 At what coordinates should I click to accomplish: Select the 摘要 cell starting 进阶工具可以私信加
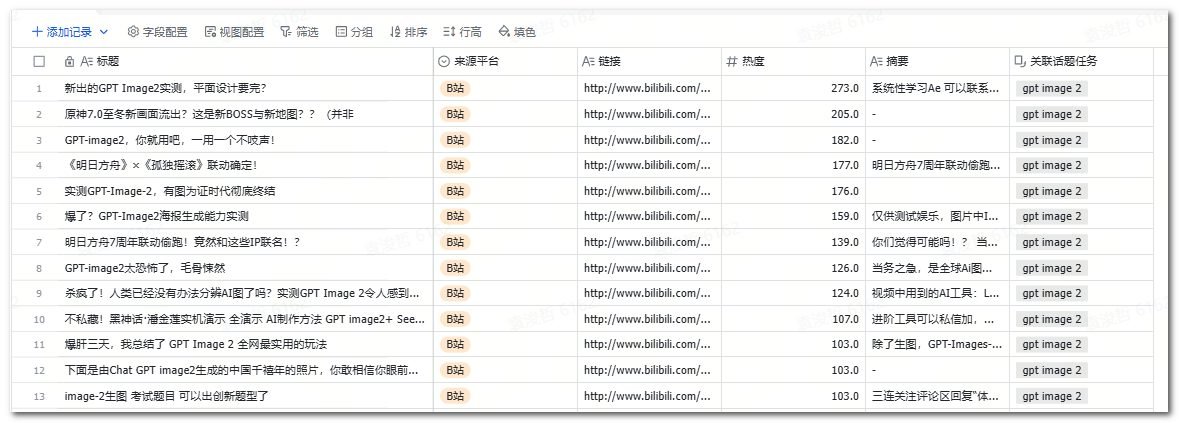click(938, 319)
